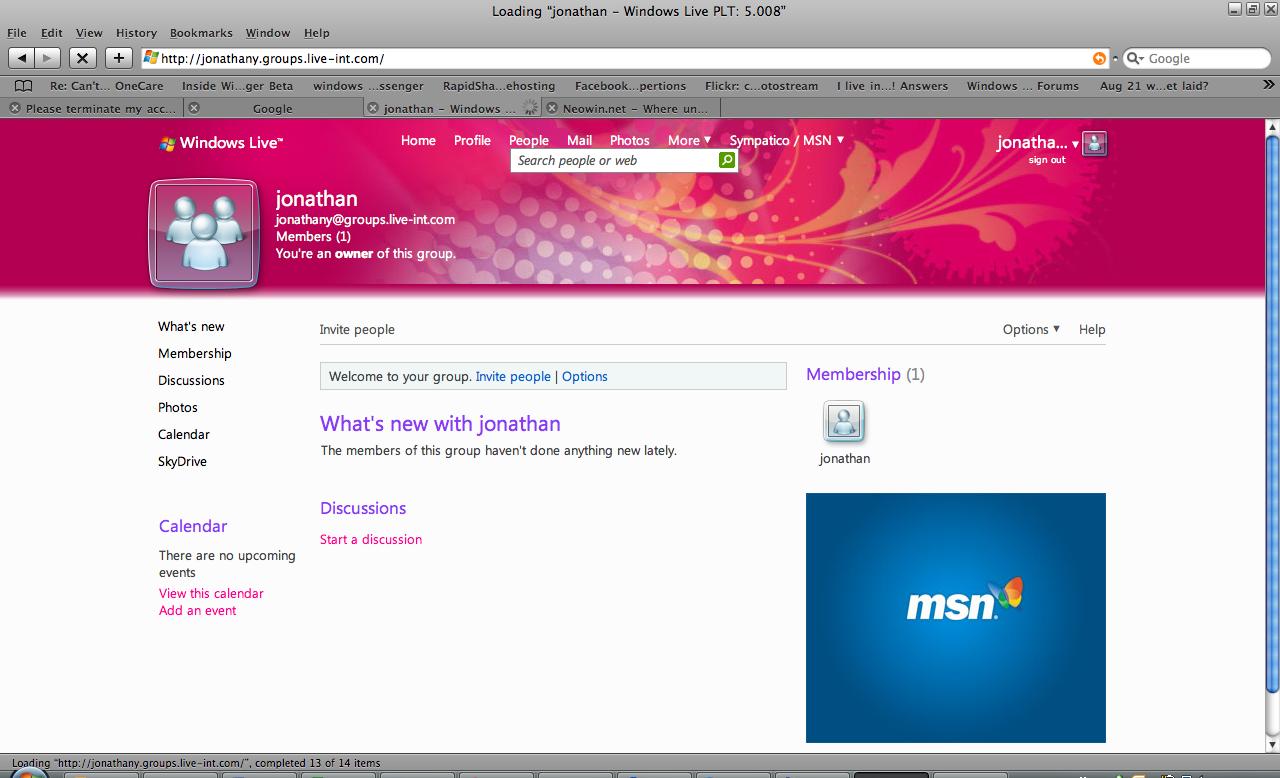The image size is (1280, 778).
Task: Click the browser back arrow button
Action: pos(22,58)
